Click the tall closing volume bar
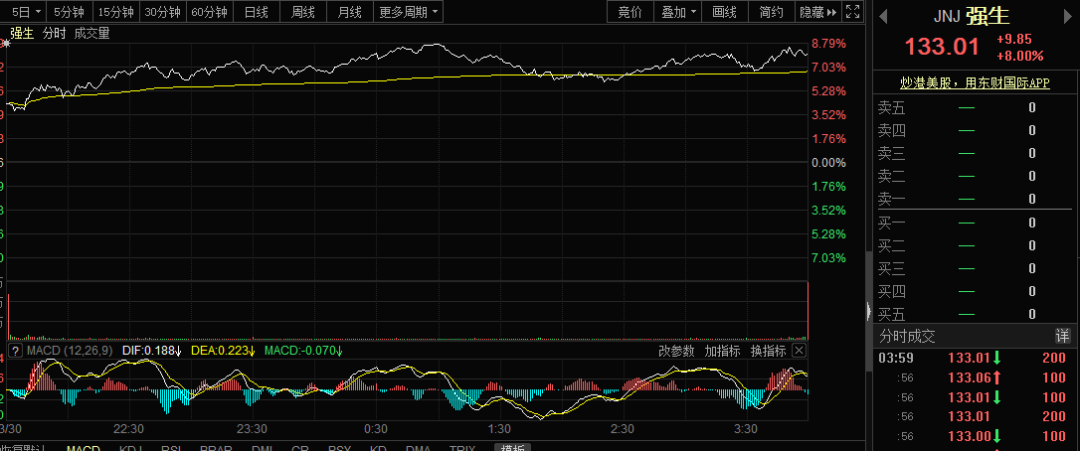The width and height of the screenshot is (1080, 451). [807, 310]
